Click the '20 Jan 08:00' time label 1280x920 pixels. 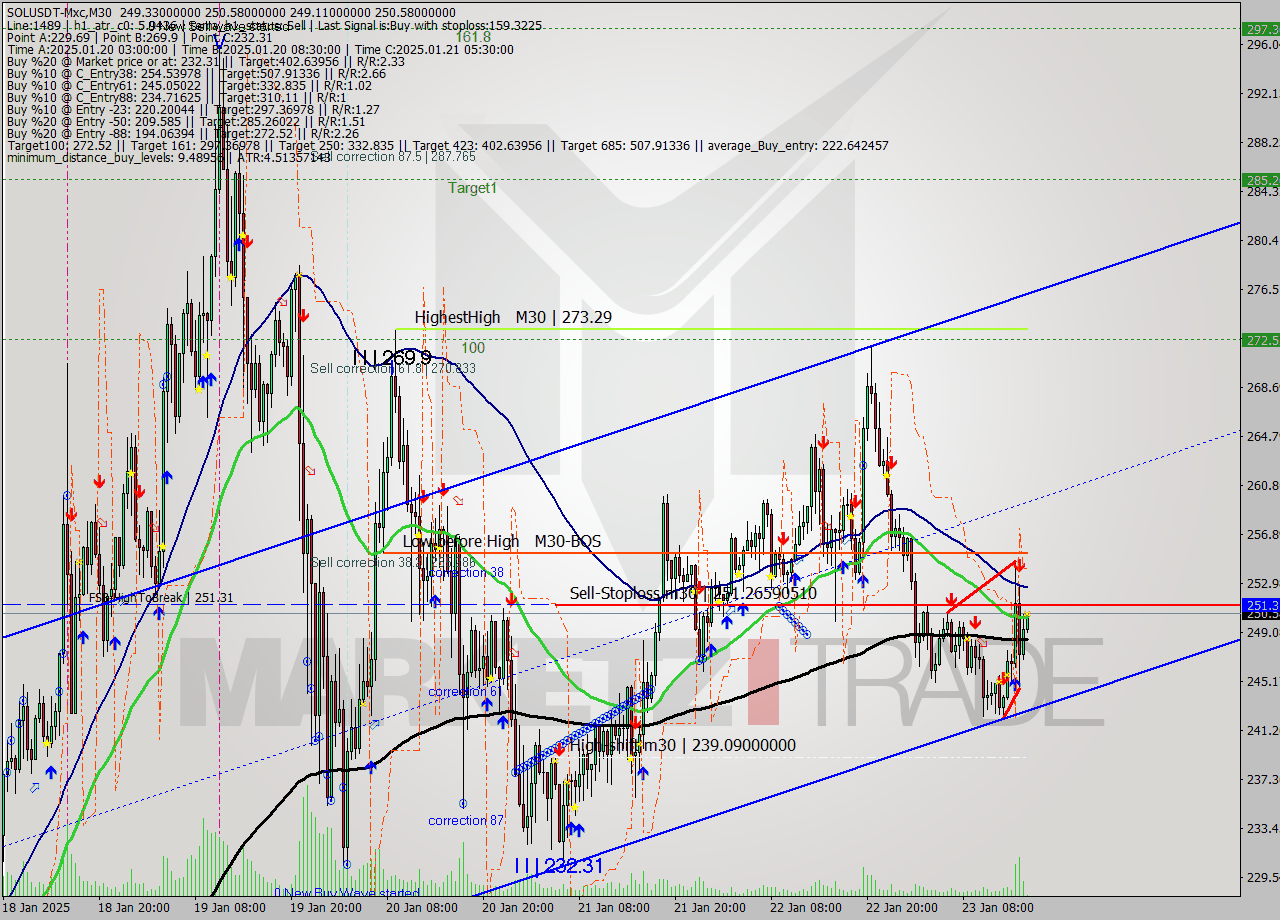(421, 908)
